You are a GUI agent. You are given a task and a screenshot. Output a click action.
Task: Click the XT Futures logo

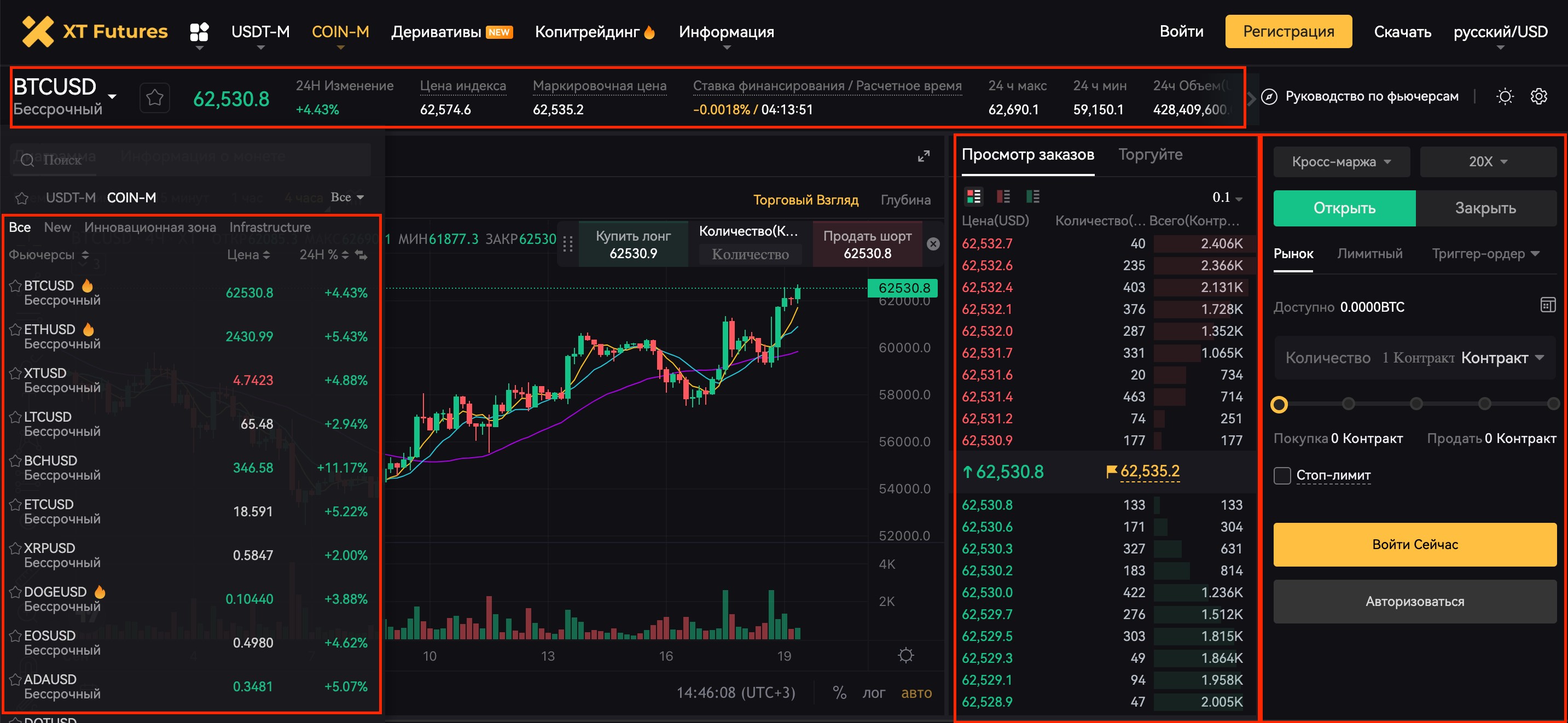[94, 31]
